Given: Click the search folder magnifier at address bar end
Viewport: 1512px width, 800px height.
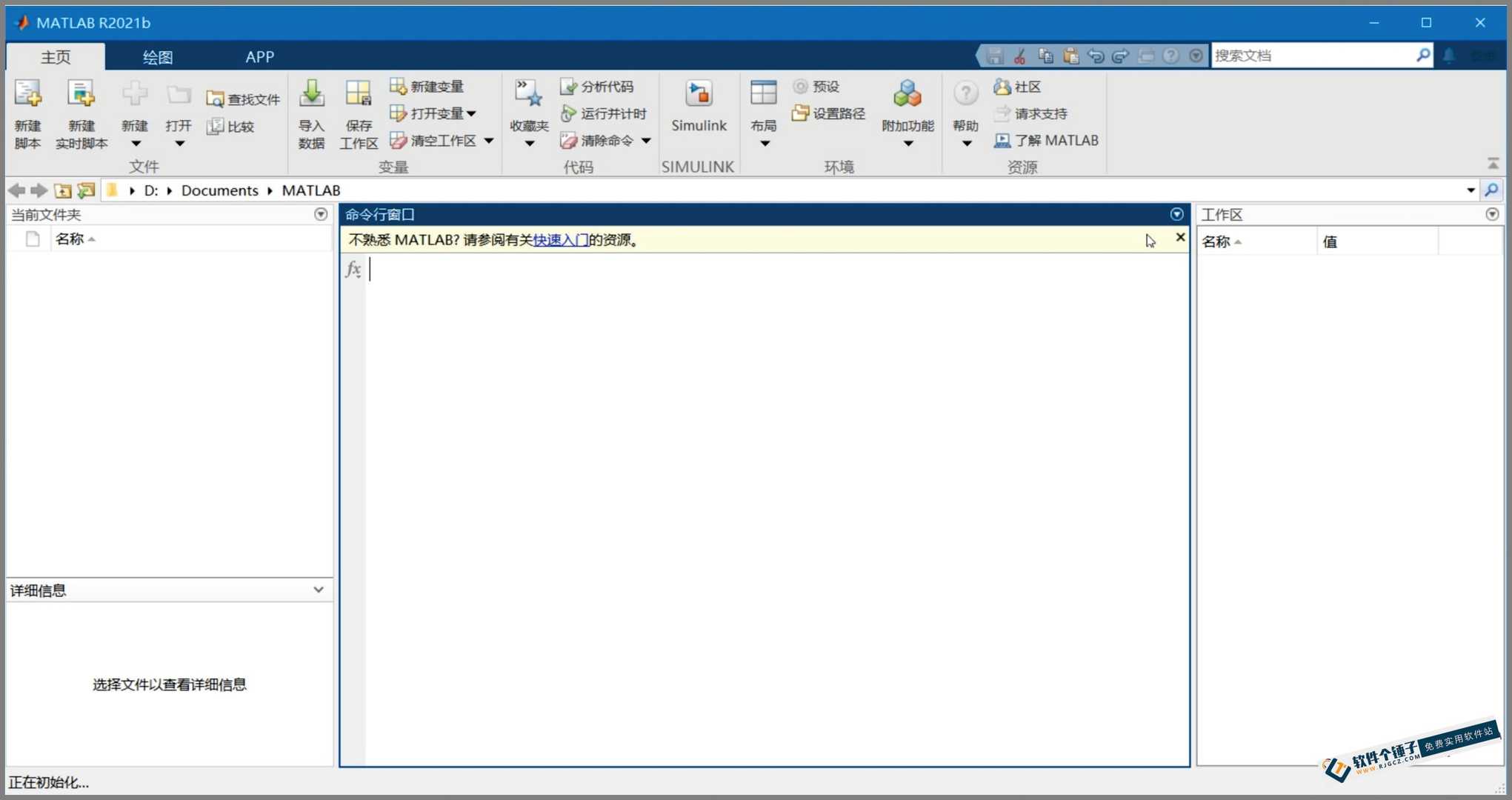Looking at the screenshot, I should [1491, 190].
